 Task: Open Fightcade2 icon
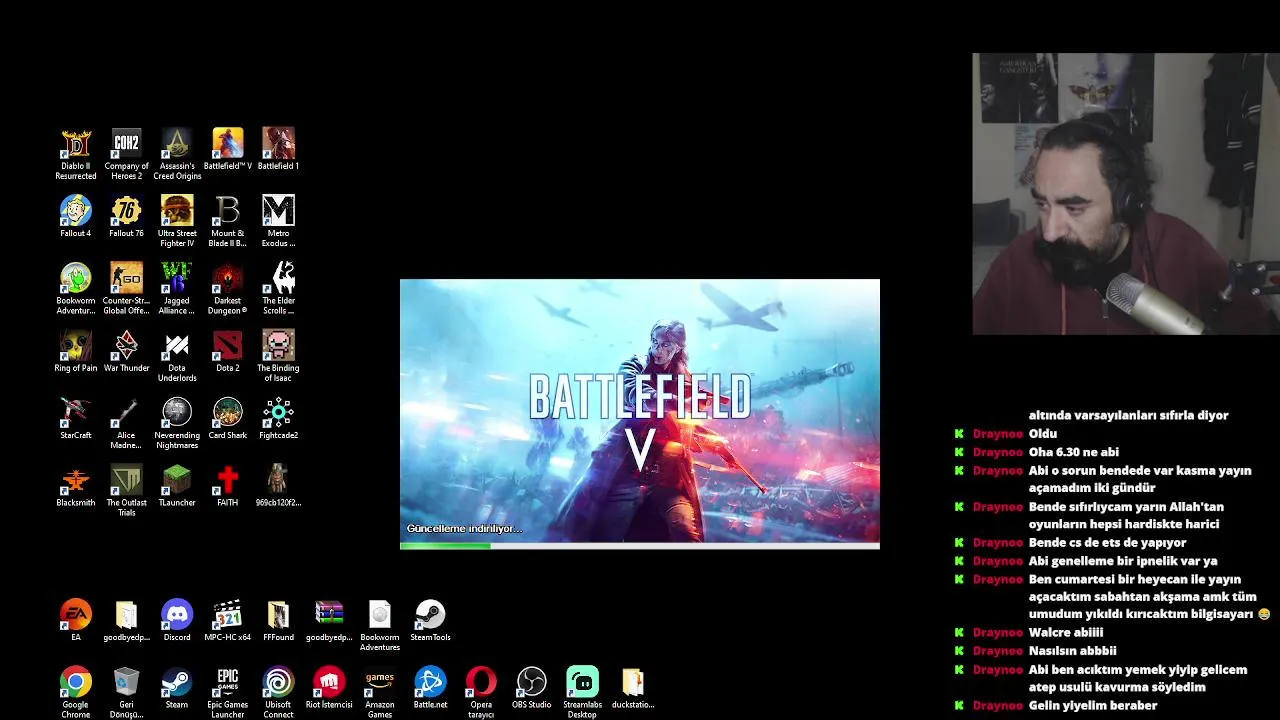point(278,418)
